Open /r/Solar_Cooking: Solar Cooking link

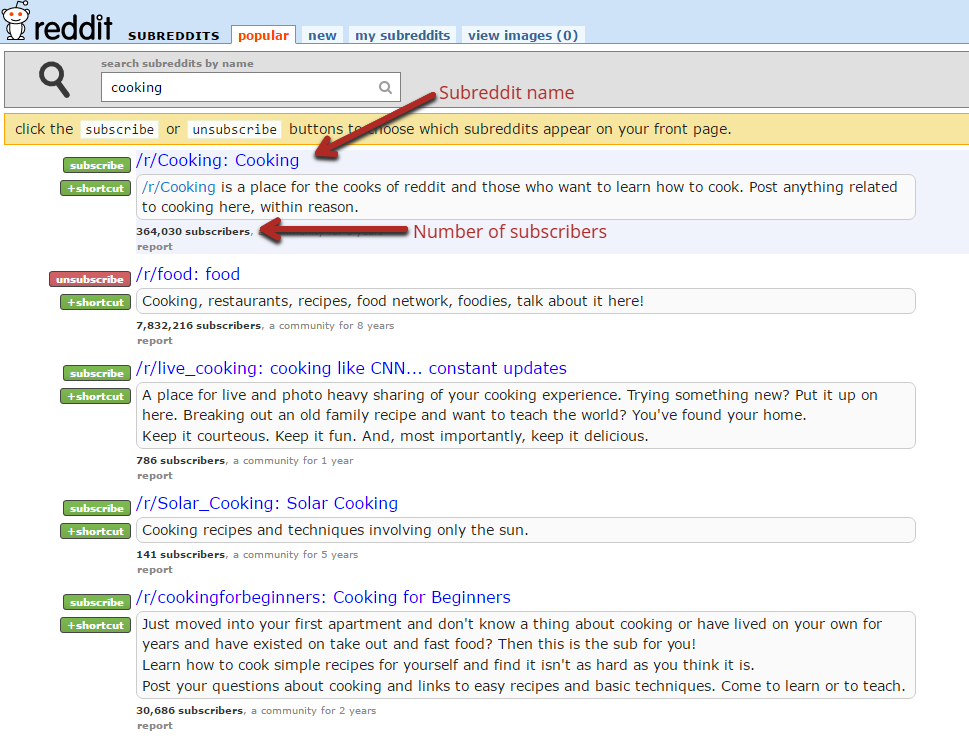click(x=267, y=504)
